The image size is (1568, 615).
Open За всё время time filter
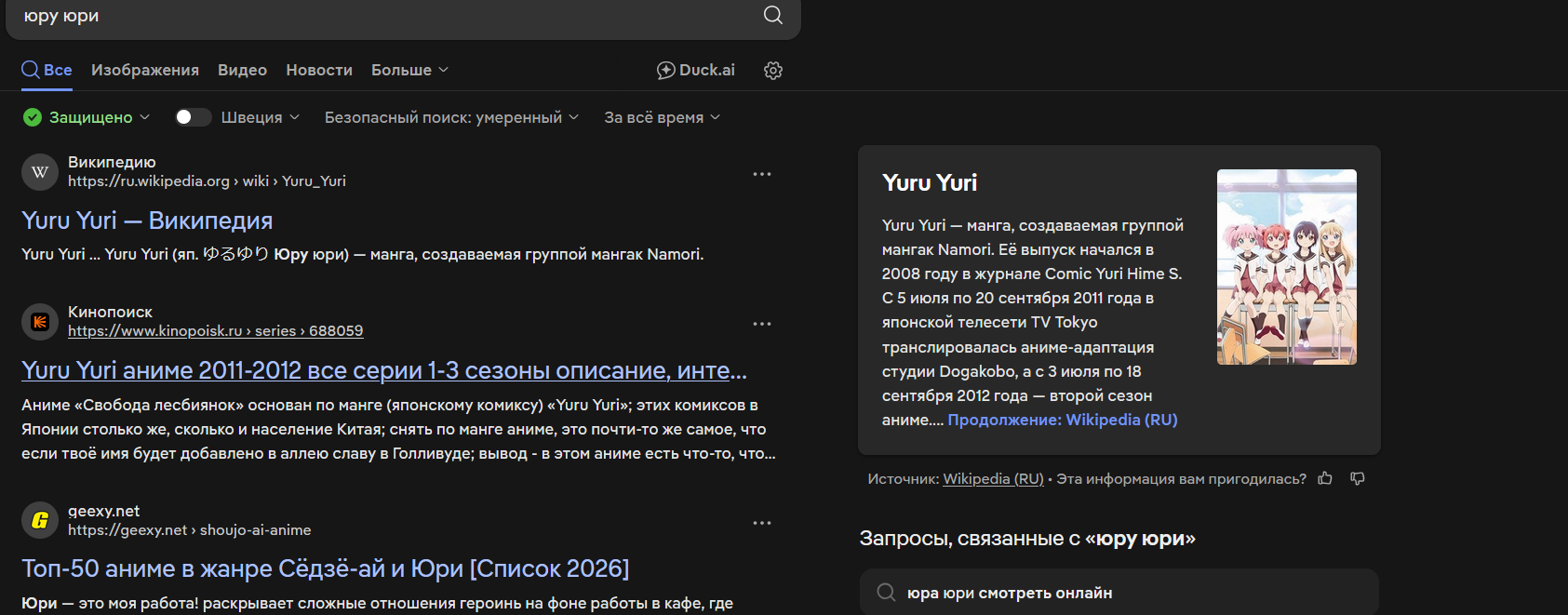662,117
